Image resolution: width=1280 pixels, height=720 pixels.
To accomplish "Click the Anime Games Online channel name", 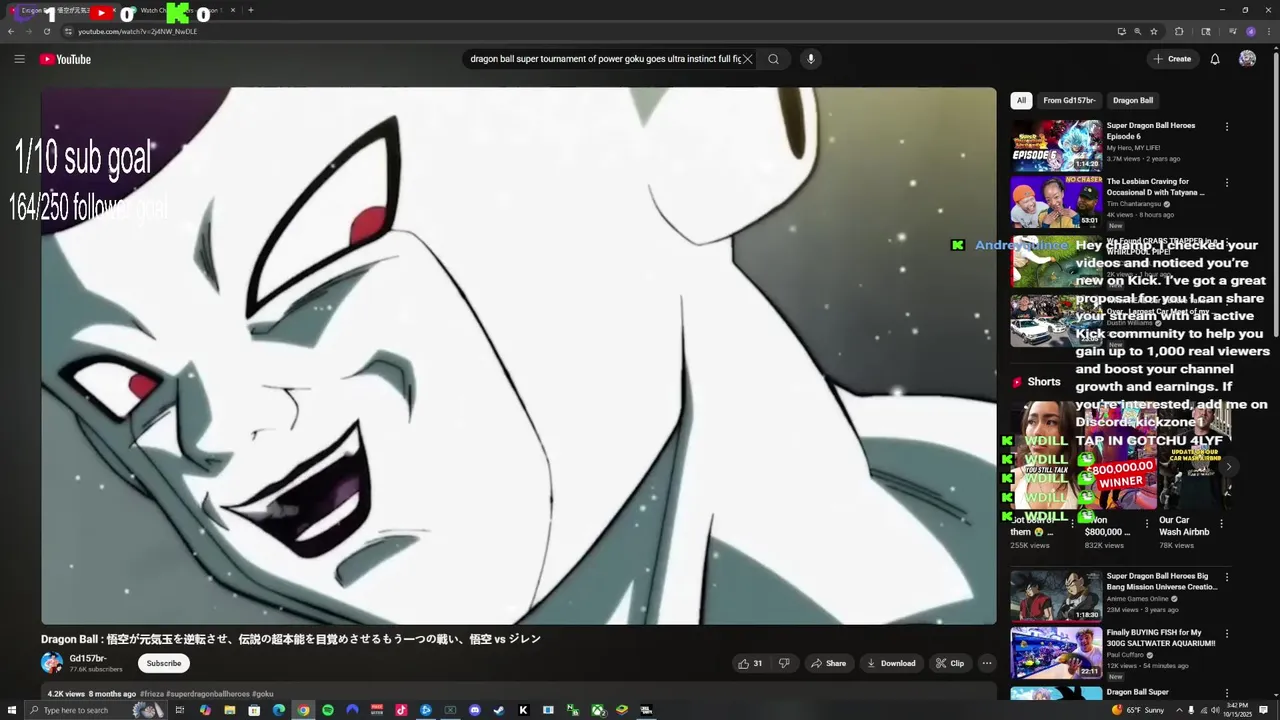I will [x=1137, y=599].
